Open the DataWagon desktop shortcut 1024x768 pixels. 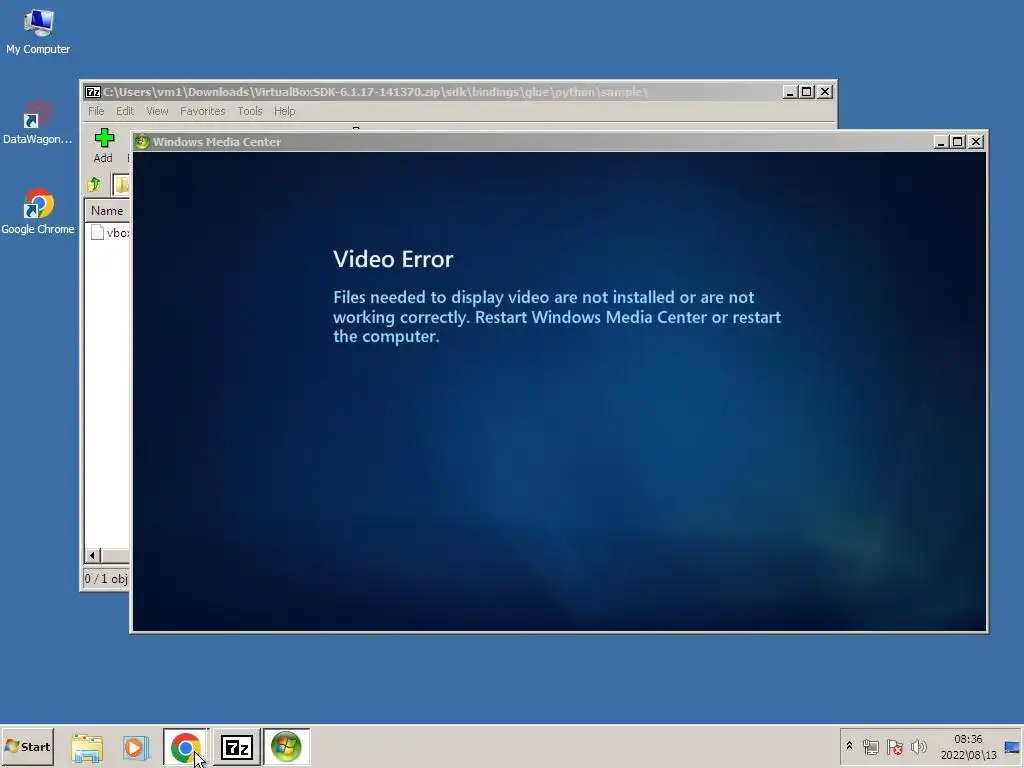click(37, 122)
